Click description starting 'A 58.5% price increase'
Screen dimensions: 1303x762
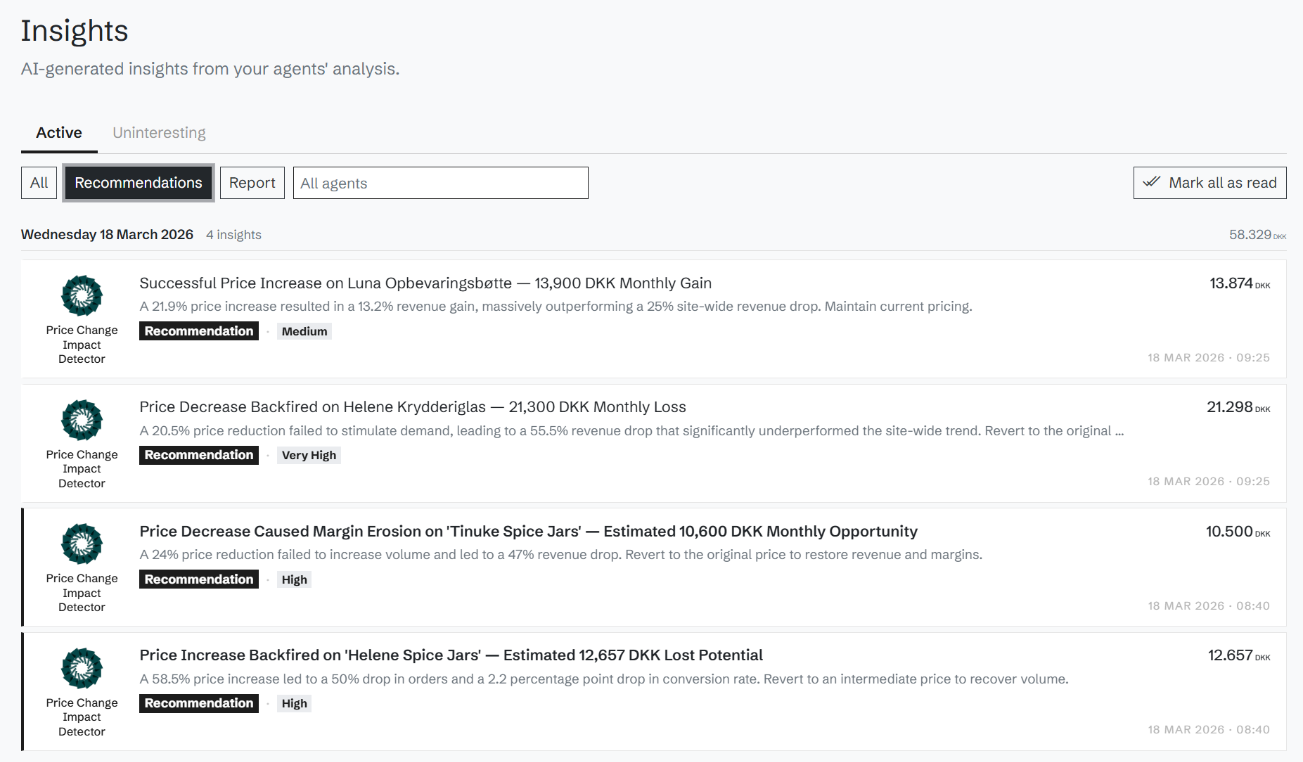(604, 679)
